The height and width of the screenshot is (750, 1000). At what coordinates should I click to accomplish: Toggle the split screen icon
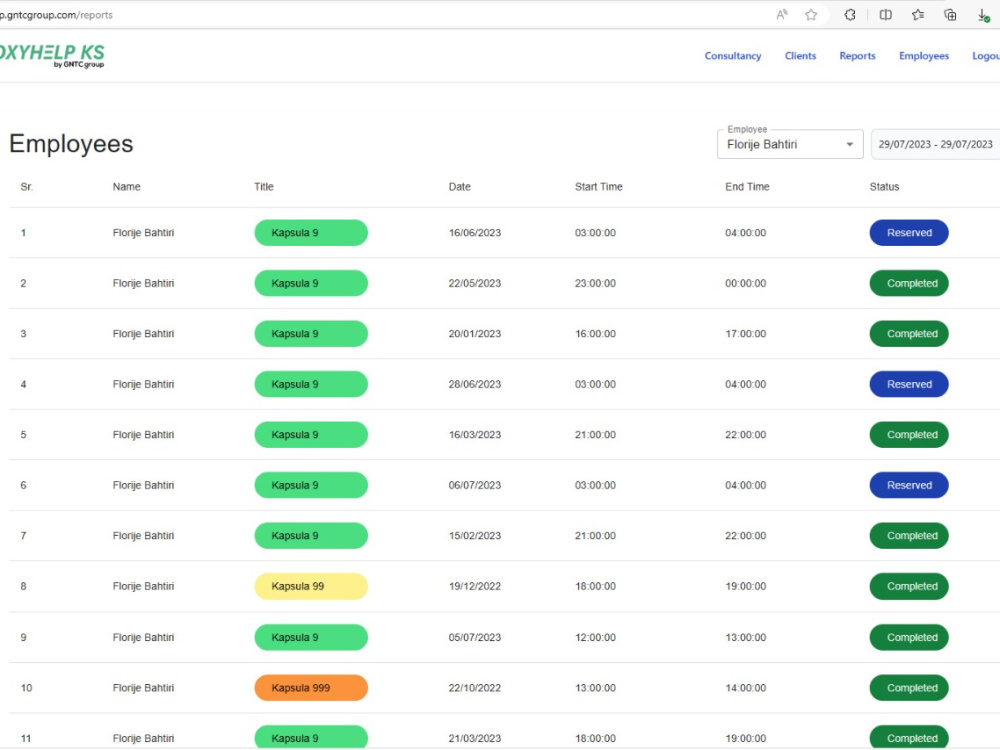point(886,15)
